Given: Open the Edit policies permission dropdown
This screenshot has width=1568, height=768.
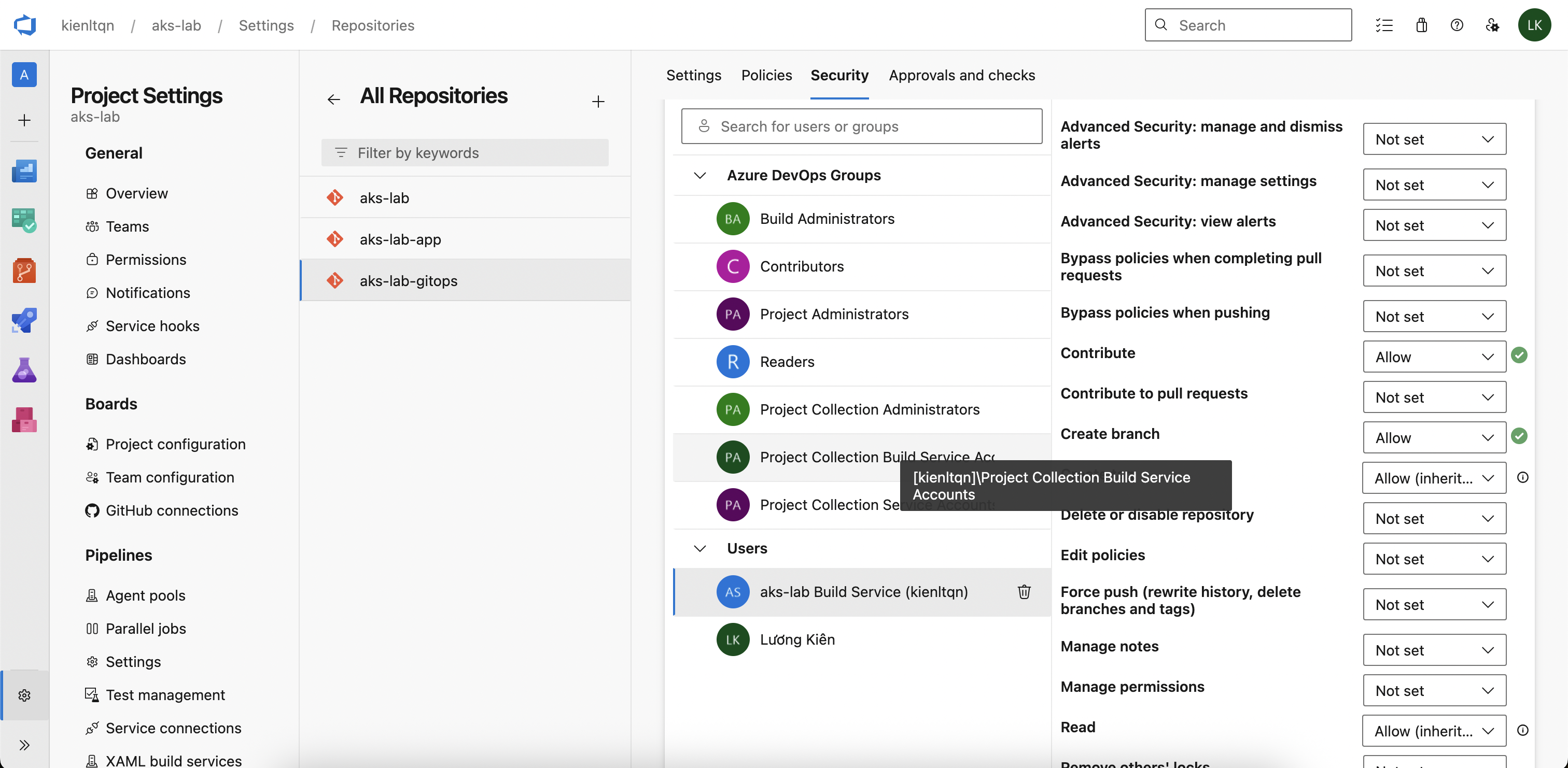Looking at the screenshot, I should point(1434,559).
